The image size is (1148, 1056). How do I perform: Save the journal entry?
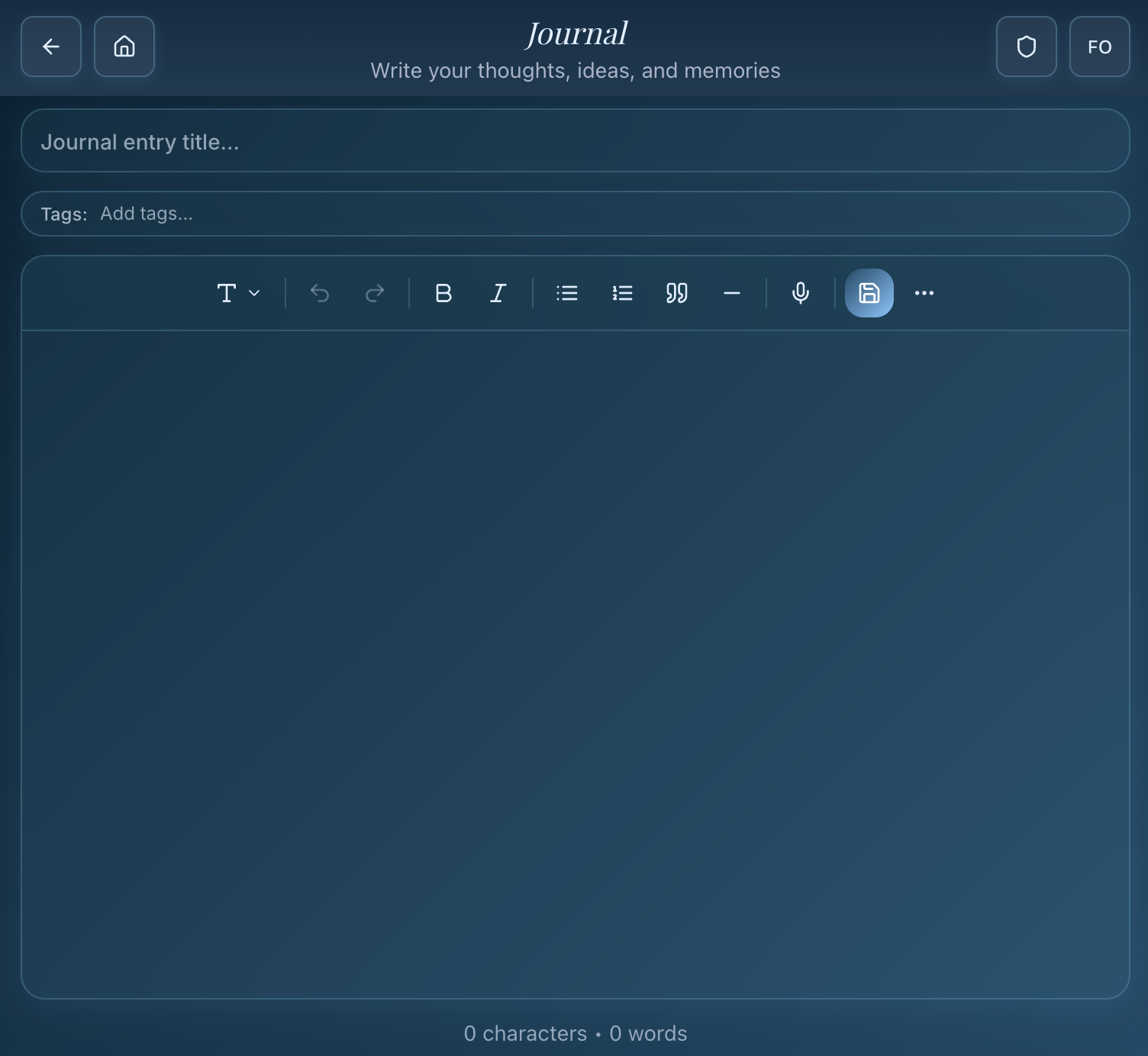point(869,293)
